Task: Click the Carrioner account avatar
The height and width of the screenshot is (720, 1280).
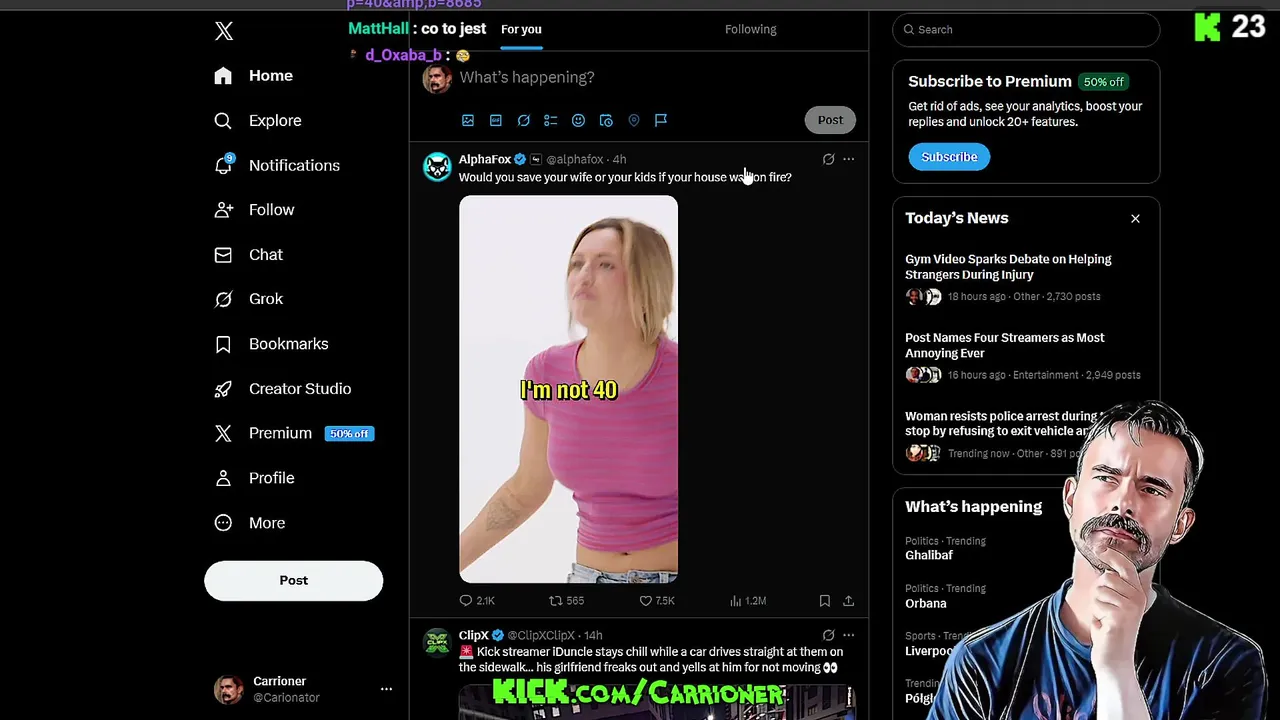Action: [x=229, y=689]
